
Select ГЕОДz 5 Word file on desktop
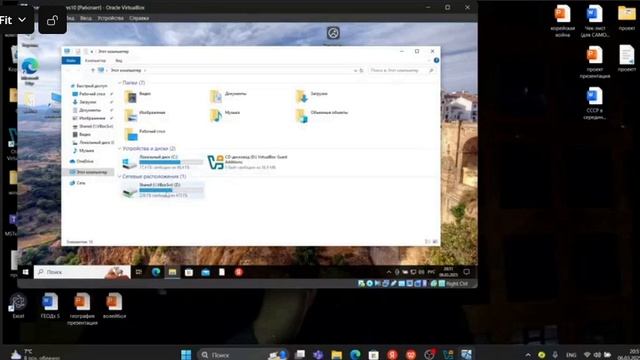tap(50, 305)
